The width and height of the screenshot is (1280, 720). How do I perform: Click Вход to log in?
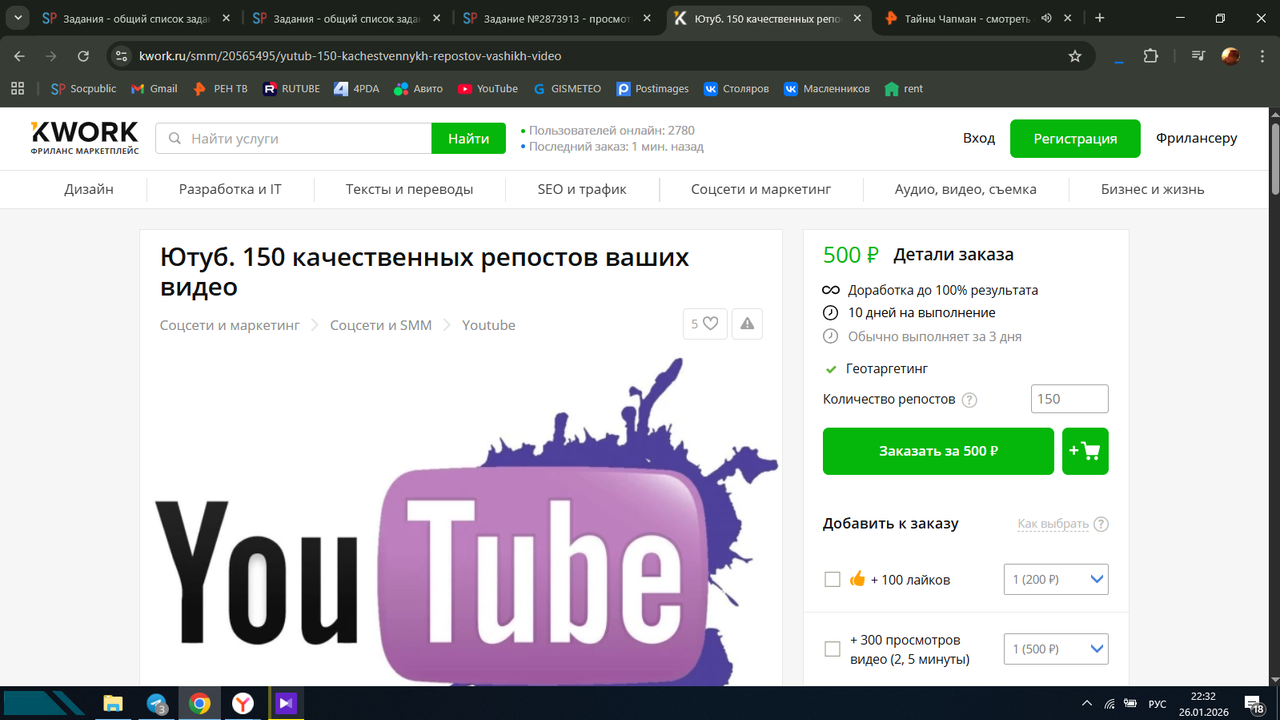tap(979, 138)
